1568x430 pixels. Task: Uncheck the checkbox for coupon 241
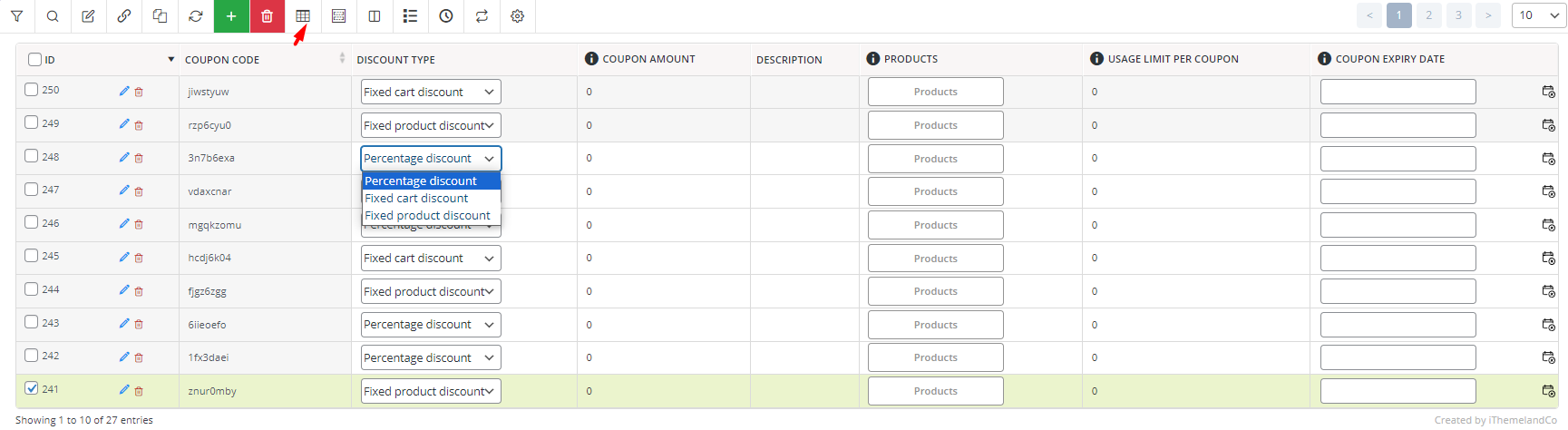point(32,388)
